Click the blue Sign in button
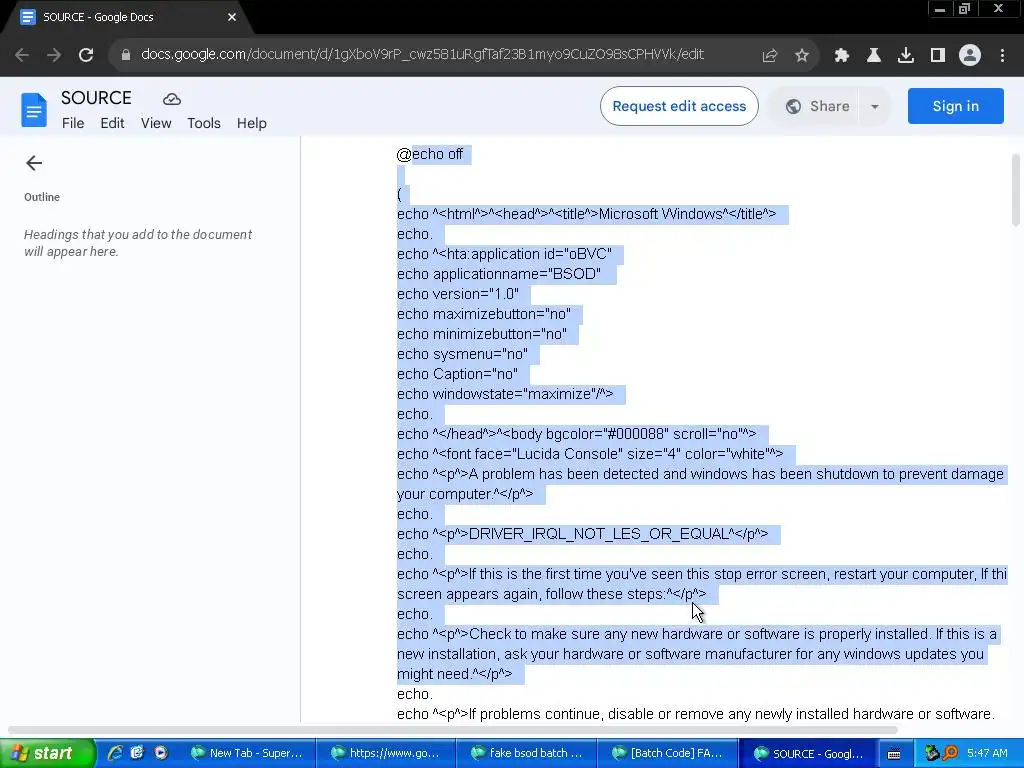This screenshot has width=1024, height=768. 955,106
